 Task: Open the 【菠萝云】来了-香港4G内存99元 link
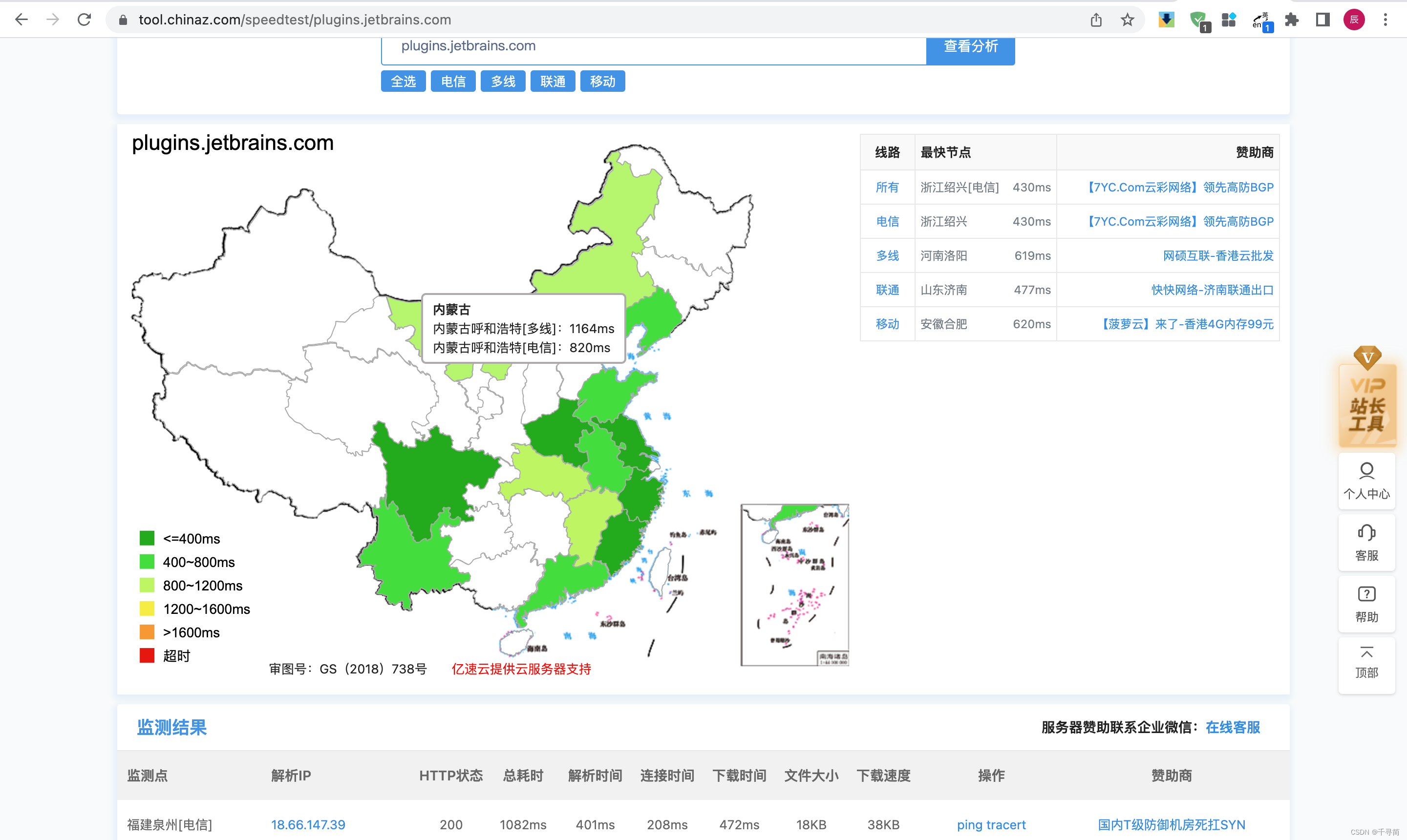coord(1186,324)
